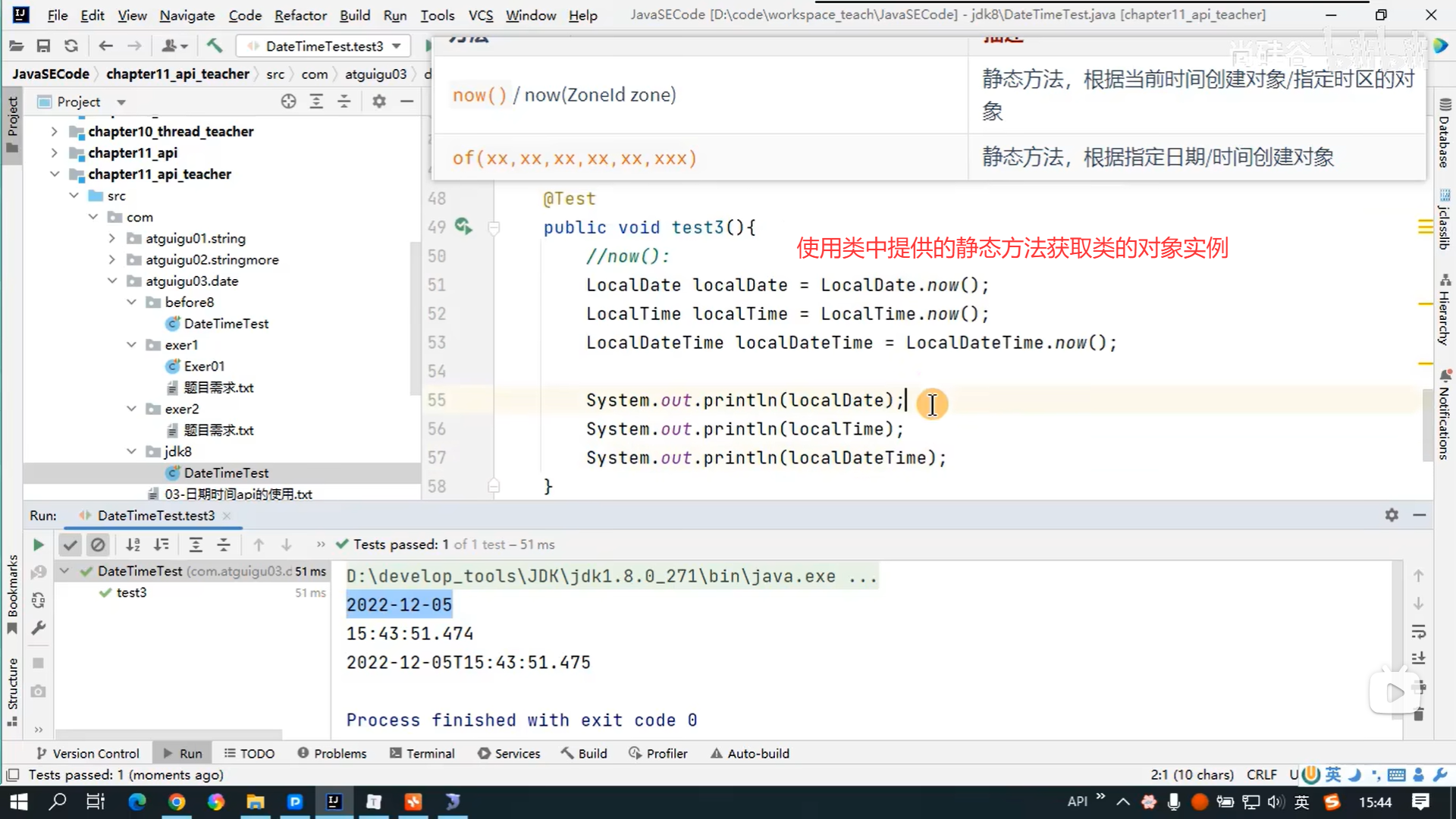Open the Problems tool window
This screenshot has width=1456, height=819.
tap(332, 753)
